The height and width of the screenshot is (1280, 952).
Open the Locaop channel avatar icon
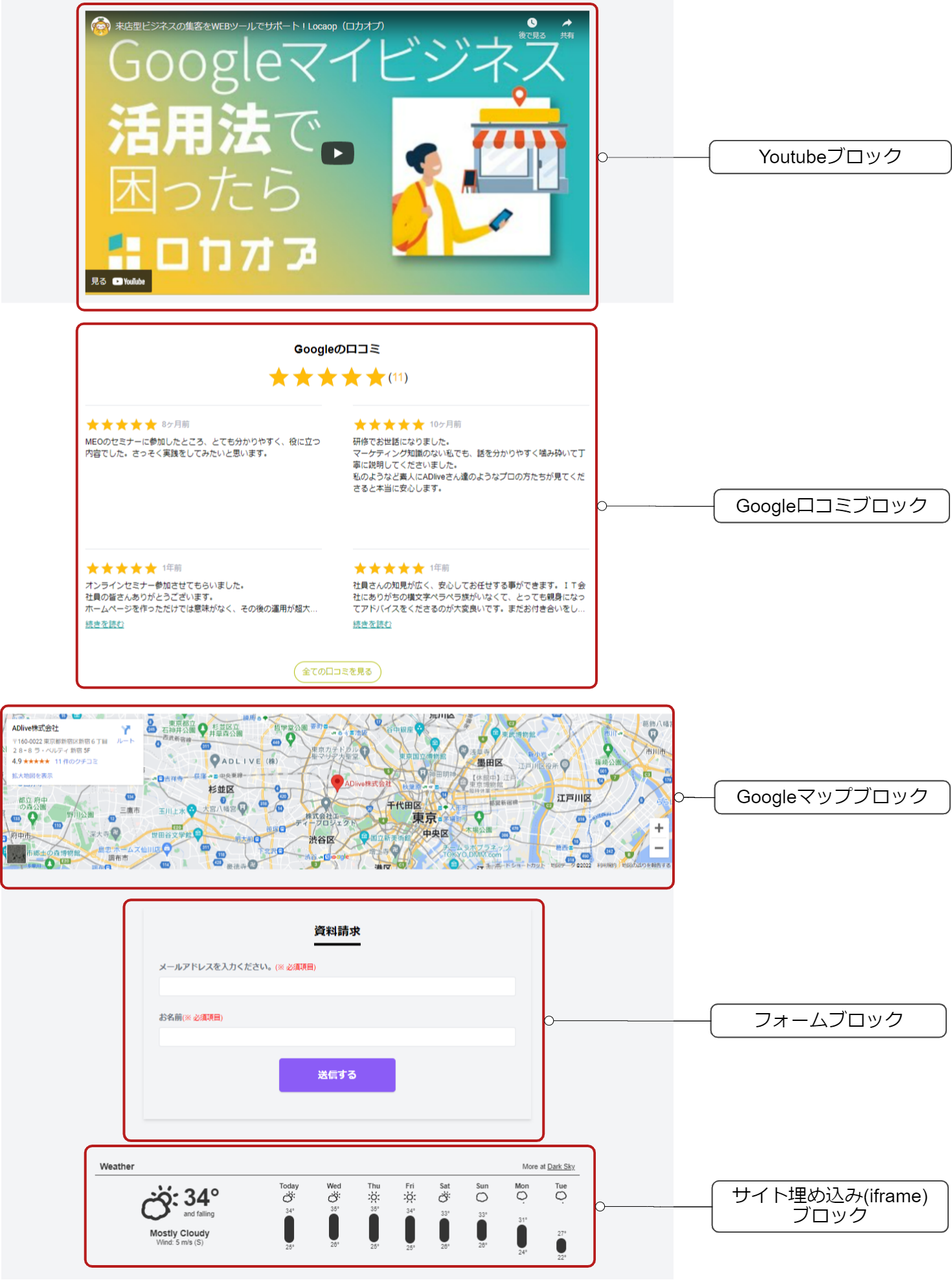click(x=100, y=27)
